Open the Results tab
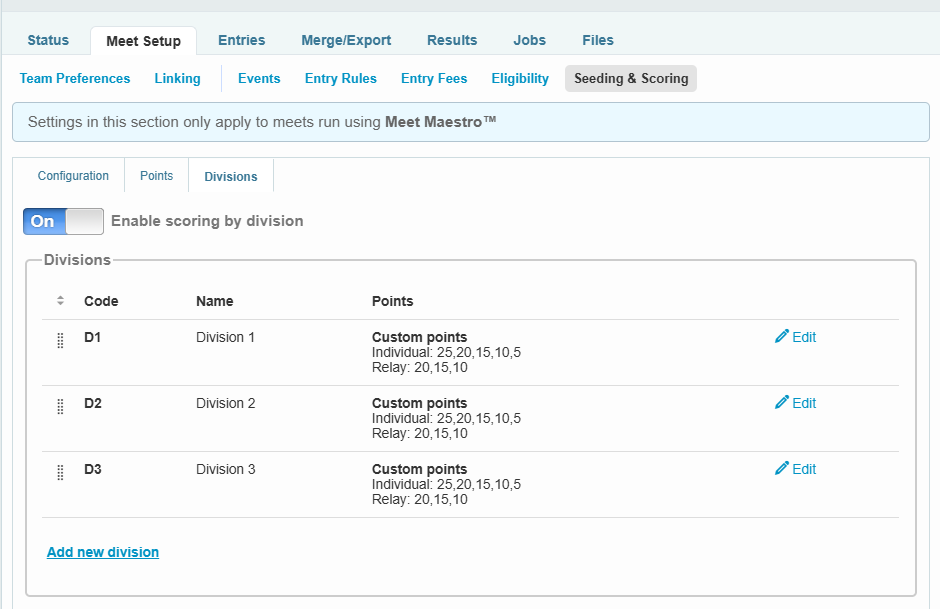Viewport: 940px width, 609px height. pyautogui.click(x=452, y=40)
